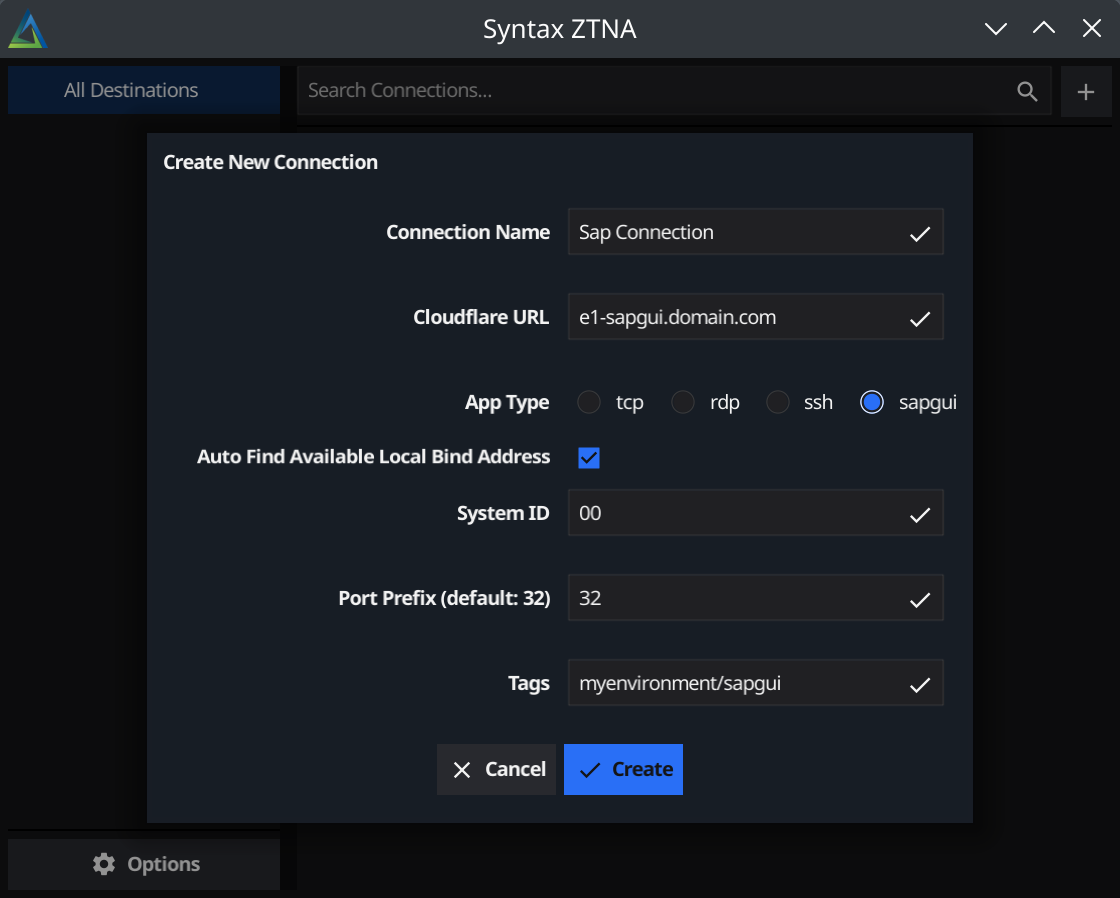Click the checkmark icon in System ID field
The image size is (1120, 898).
(917, 513)
